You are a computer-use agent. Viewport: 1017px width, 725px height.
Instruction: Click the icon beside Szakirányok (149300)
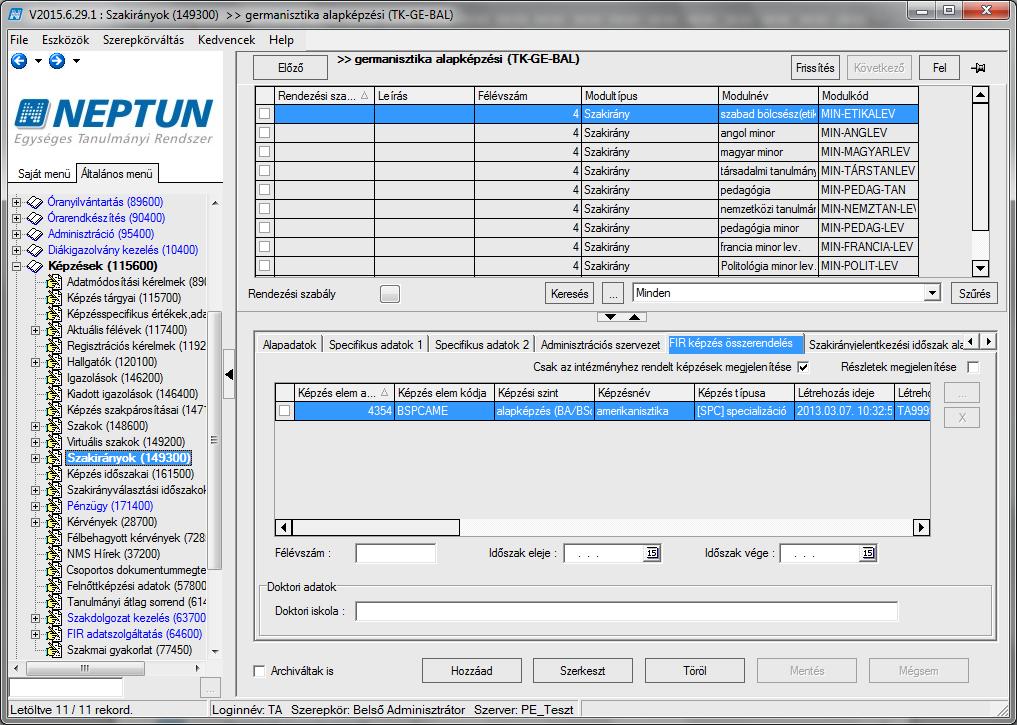[54, 458]
